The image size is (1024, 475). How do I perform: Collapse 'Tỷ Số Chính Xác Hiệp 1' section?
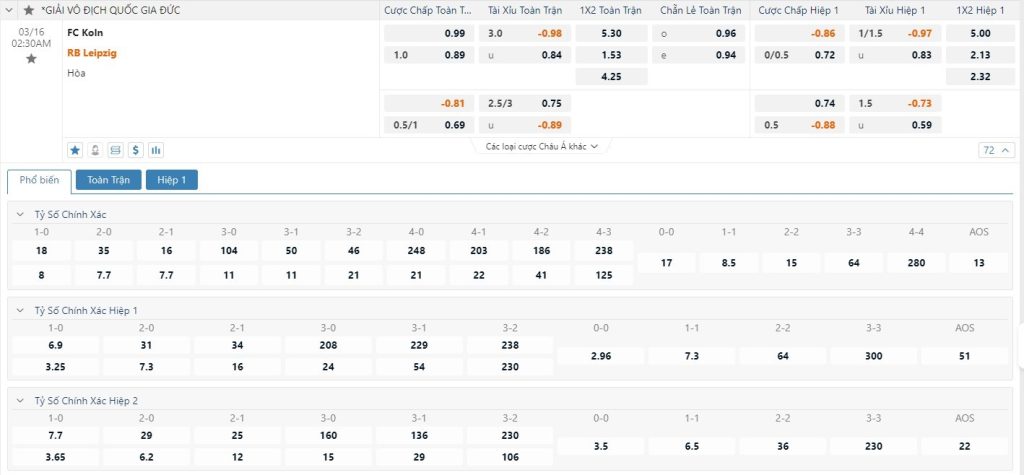(x=21, y=310)
